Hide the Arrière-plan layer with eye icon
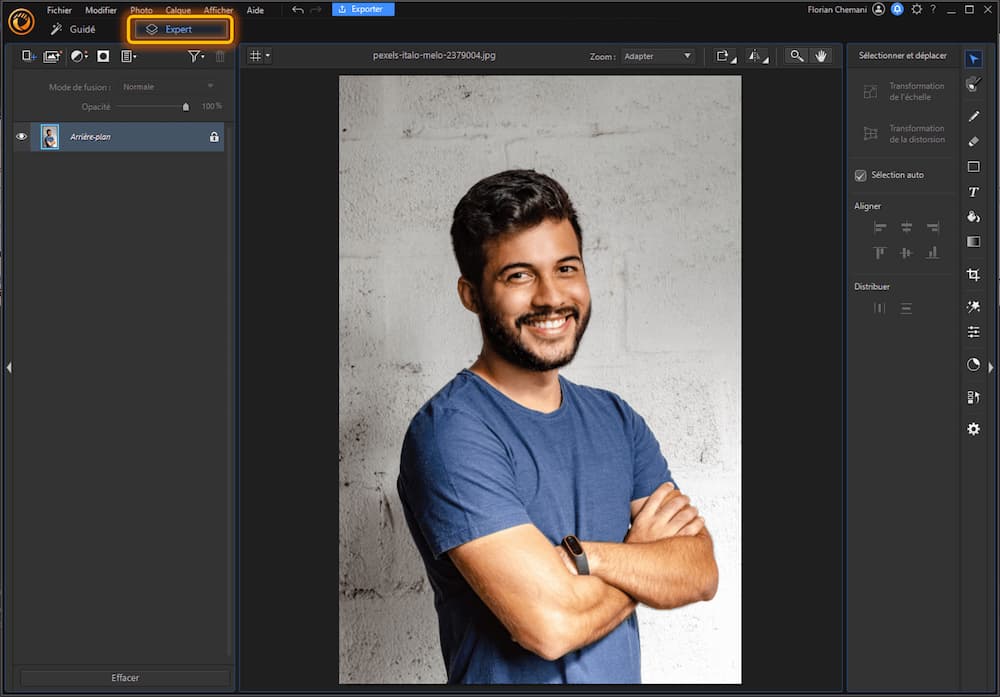Screen dimensions: 1000x697 [21, 136]
